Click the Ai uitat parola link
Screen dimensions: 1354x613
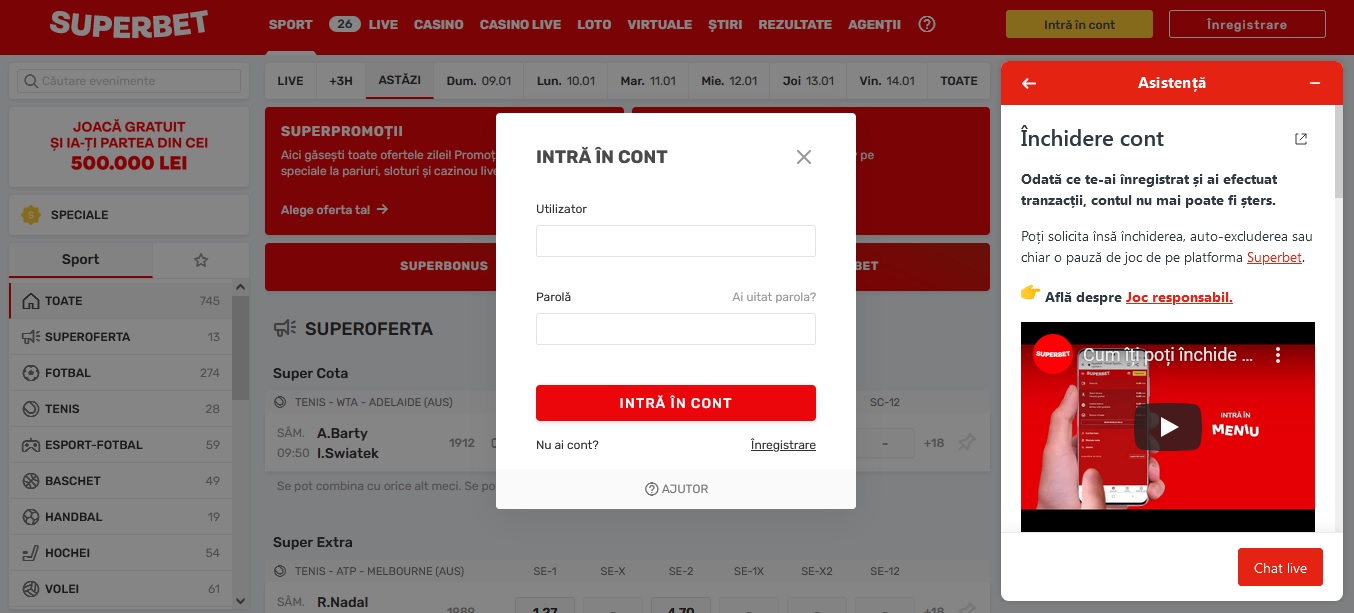(x=774, y=297)
